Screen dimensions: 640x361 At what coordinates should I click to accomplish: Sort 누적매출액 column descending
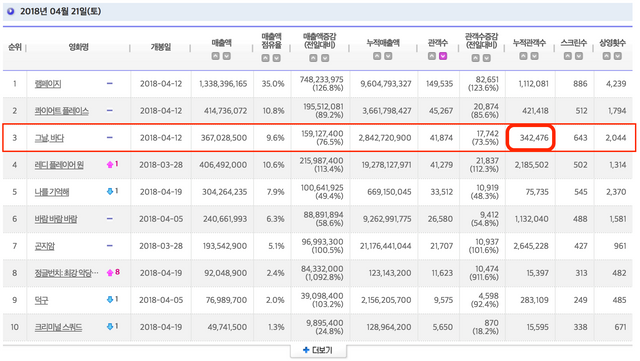(x=388, y=56)
